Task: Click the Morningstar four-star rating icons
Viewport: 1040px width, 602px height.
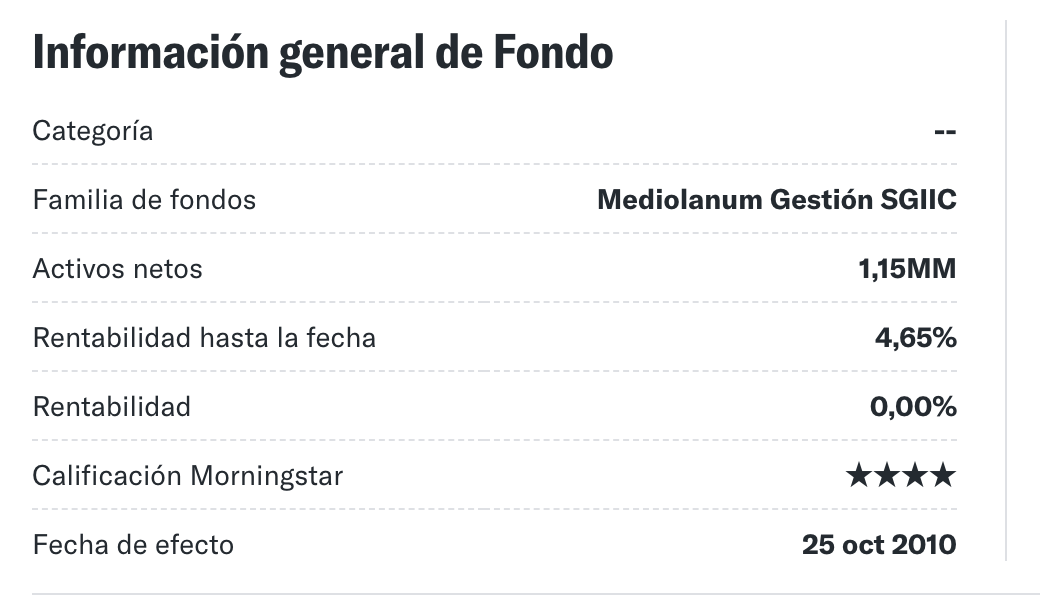Action: click(901, 475)
